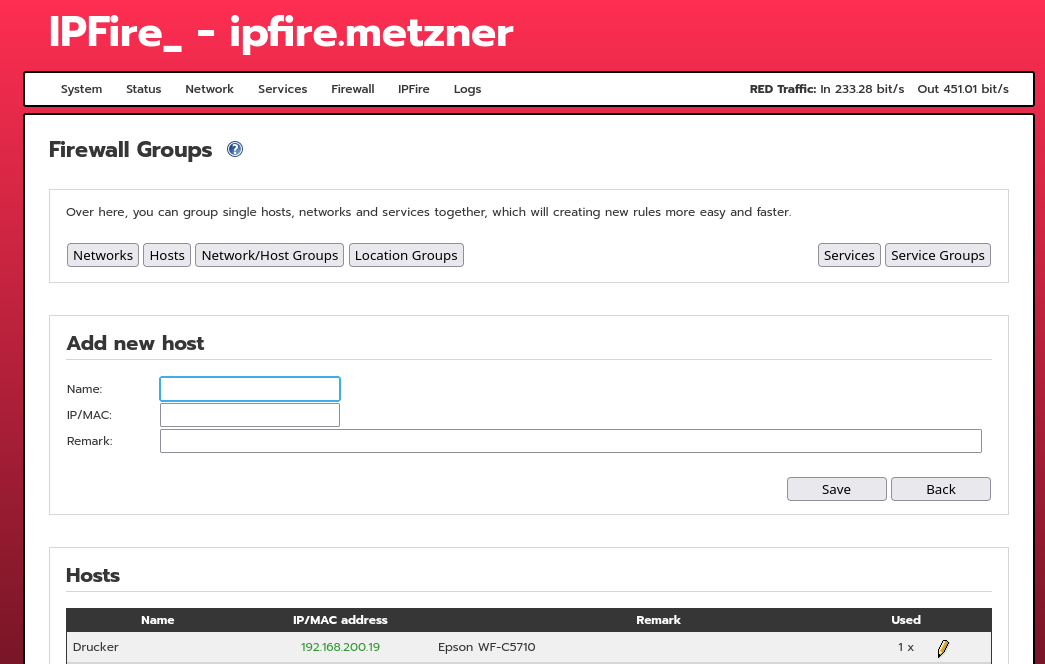This screenshot has width=1045, height=664.
Task: Save the new host
Action: pos(836,489)
